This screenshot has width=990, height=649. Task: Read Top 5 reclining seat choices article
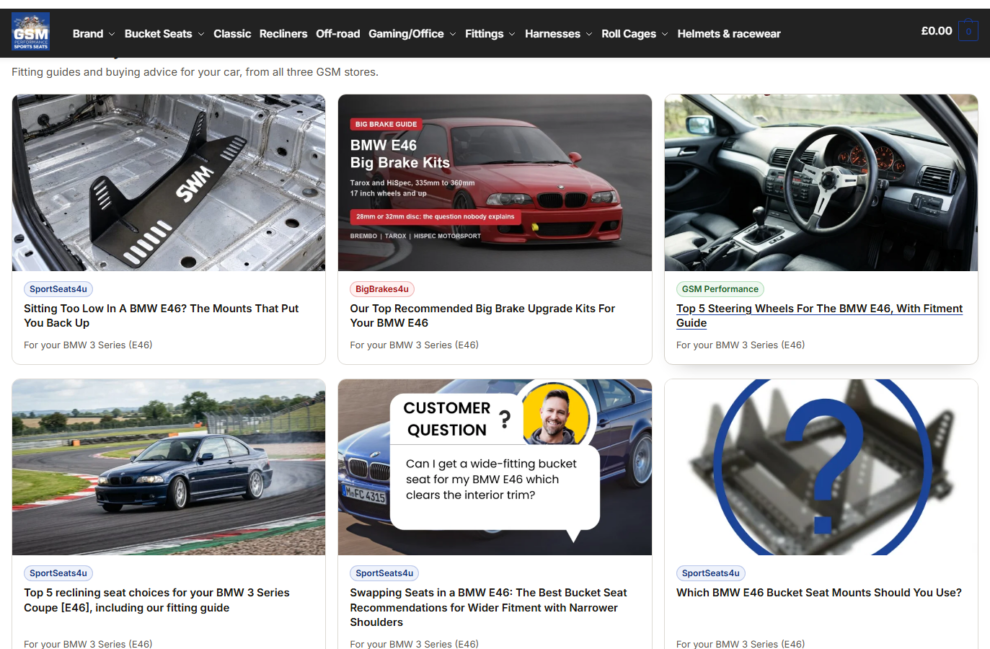point(157,600)
